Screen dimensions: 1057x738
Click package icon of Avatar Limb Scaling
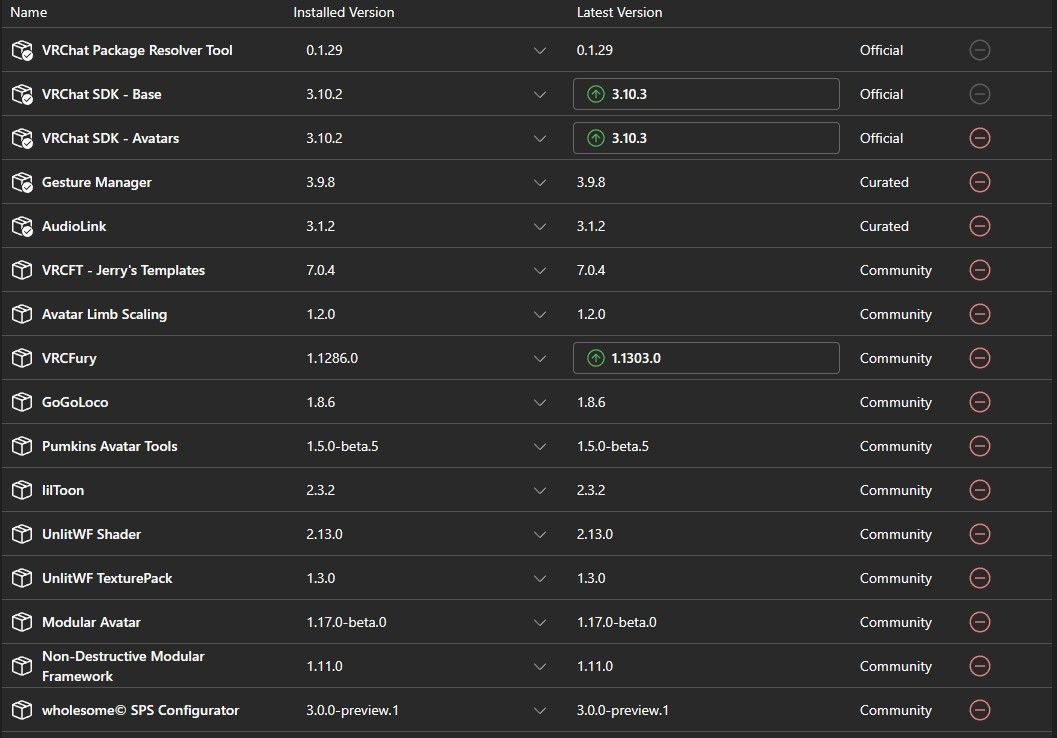(x=22, y=314)
